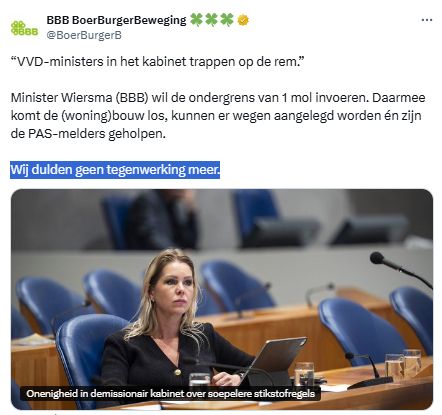Click the third green clover emoji
The image size is (442, 415).
click(227, 20)
